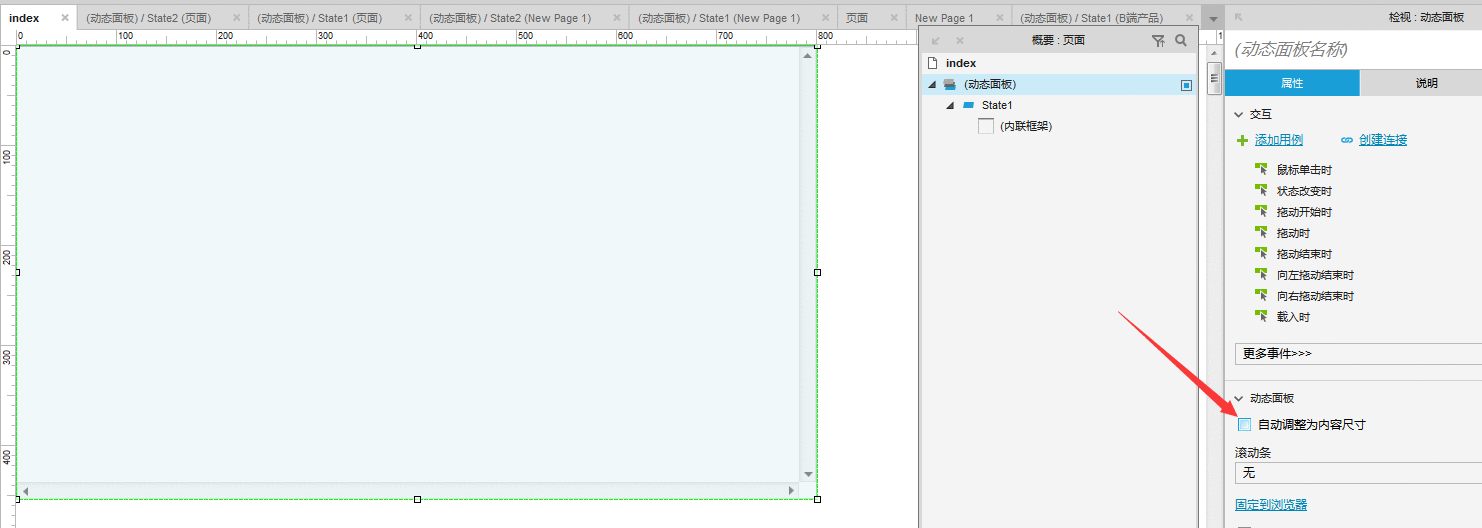The height and width of the screenshot is (528, 1482).
Task: Click the event icon beside 鼠标单击时
Action: click(1262, 170)
